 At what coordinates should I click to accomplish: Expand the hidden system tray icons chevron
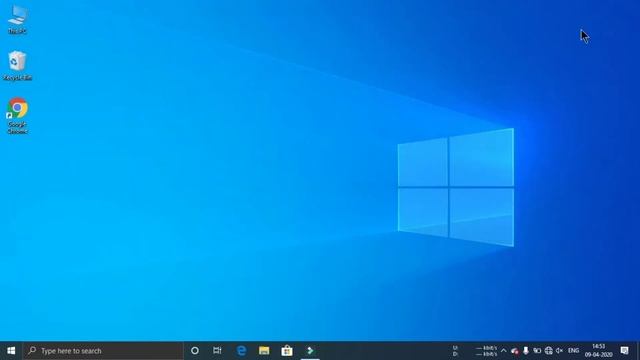(503, 351)
